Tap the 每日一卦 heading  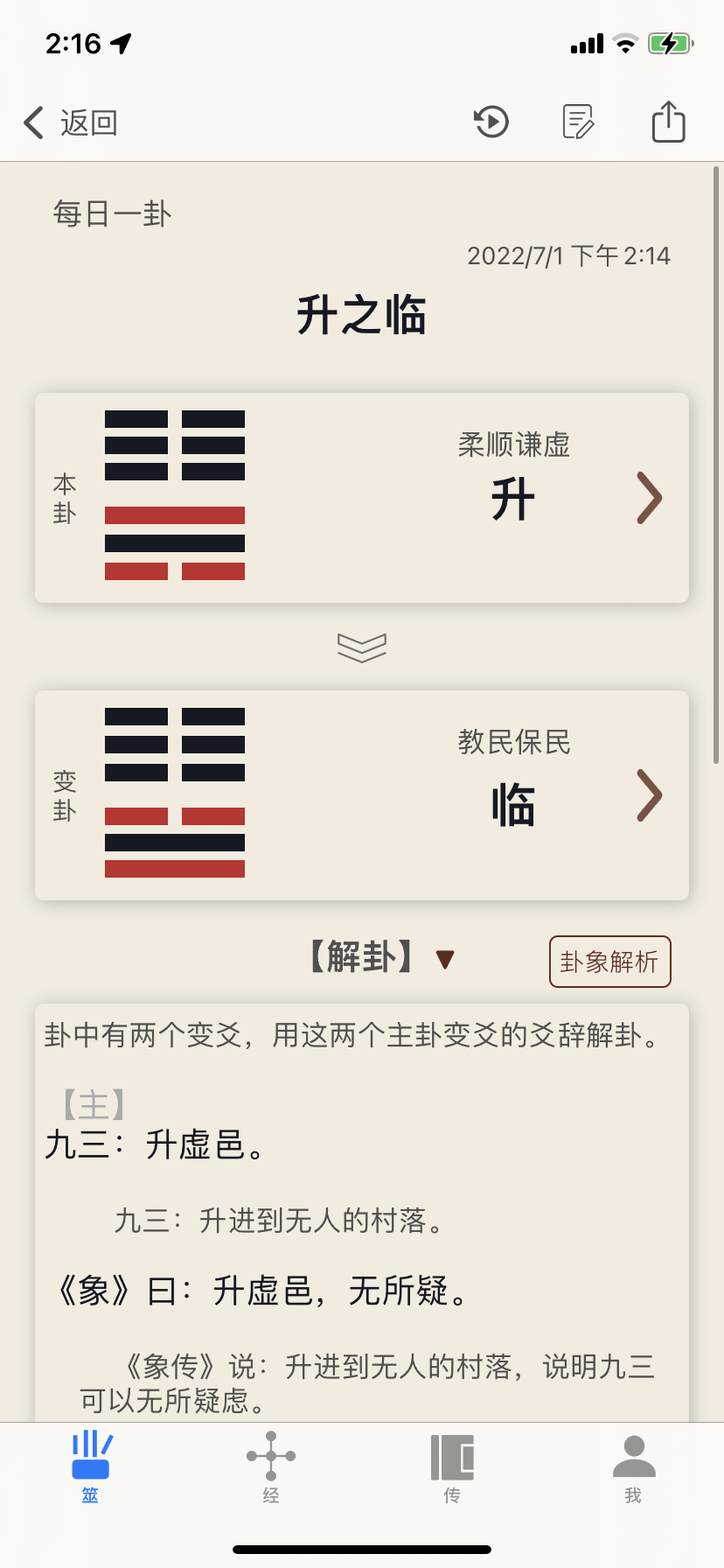(x=112, y=213)
